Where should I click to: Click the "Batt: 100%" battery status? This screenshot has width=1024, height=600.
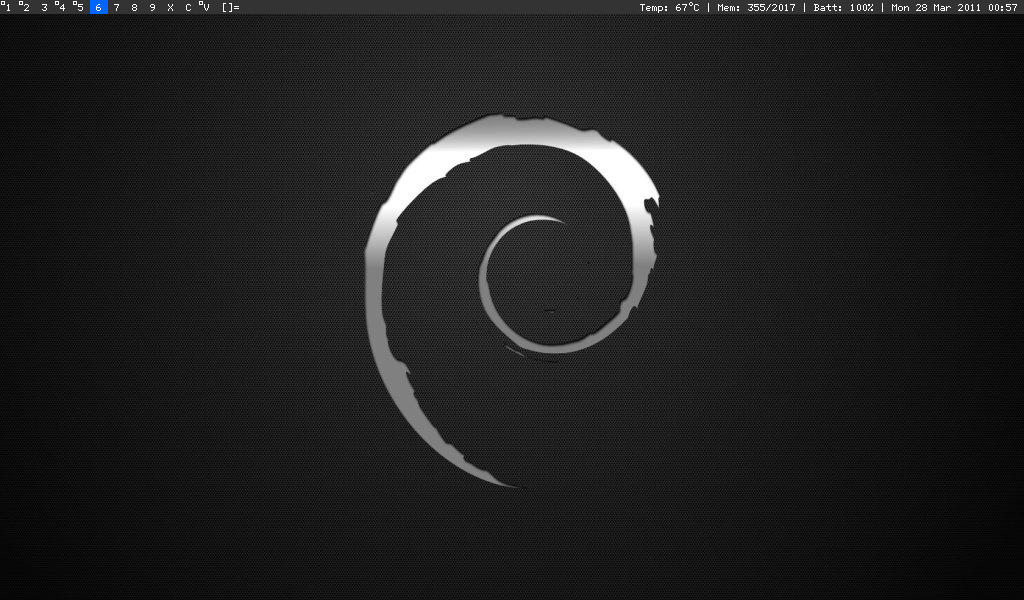843,7
